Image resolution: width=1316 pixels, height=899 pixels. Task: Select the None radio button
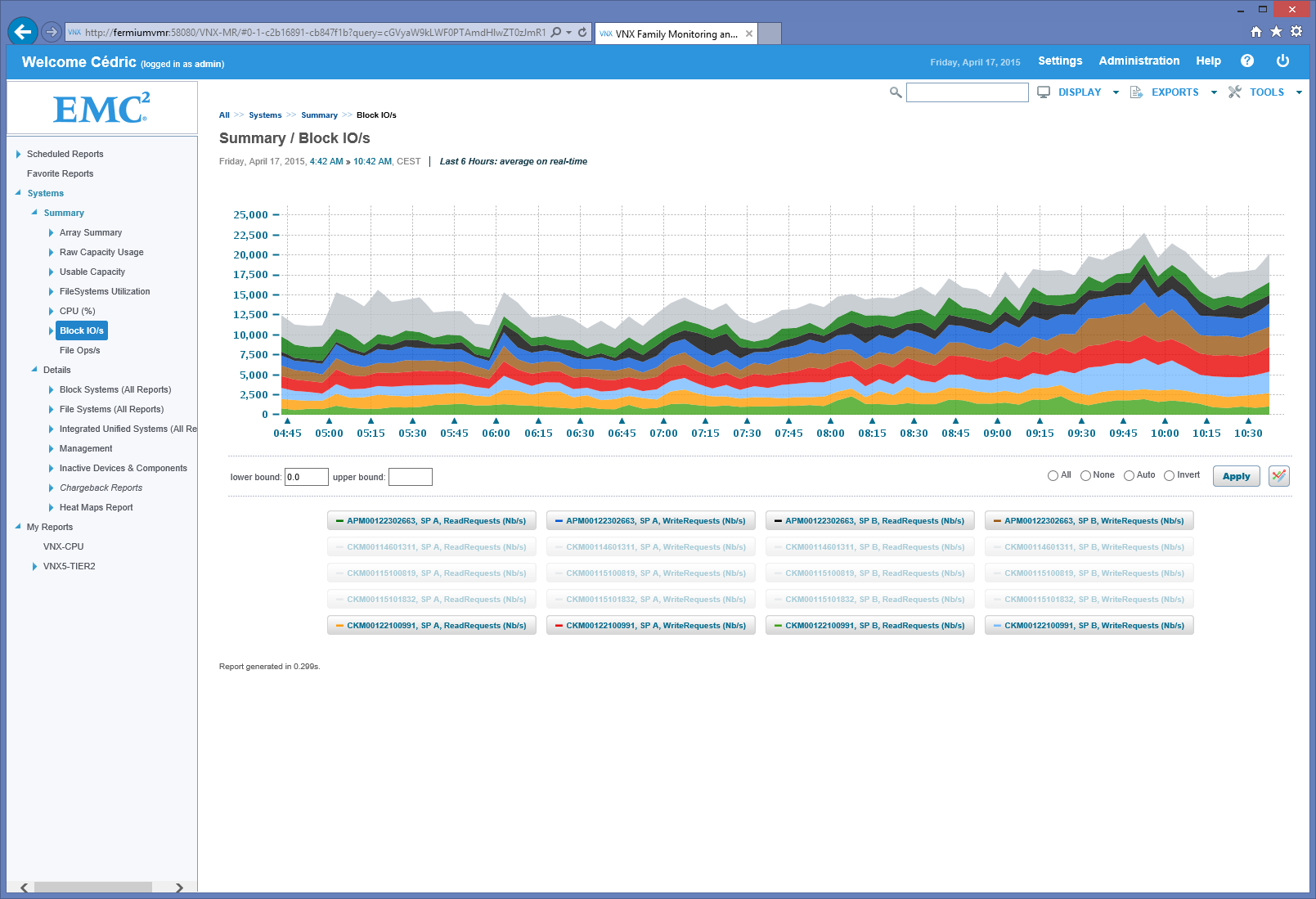tap(1085, 475)
